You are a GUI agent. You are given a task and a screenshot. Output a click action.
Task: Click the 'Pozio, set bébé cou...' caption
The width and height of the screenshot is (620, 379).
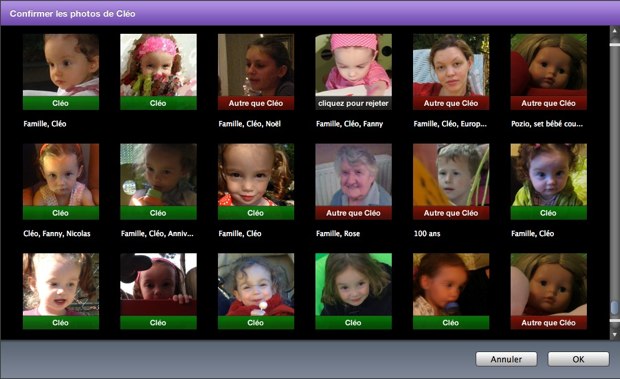(x=547, y=124)
